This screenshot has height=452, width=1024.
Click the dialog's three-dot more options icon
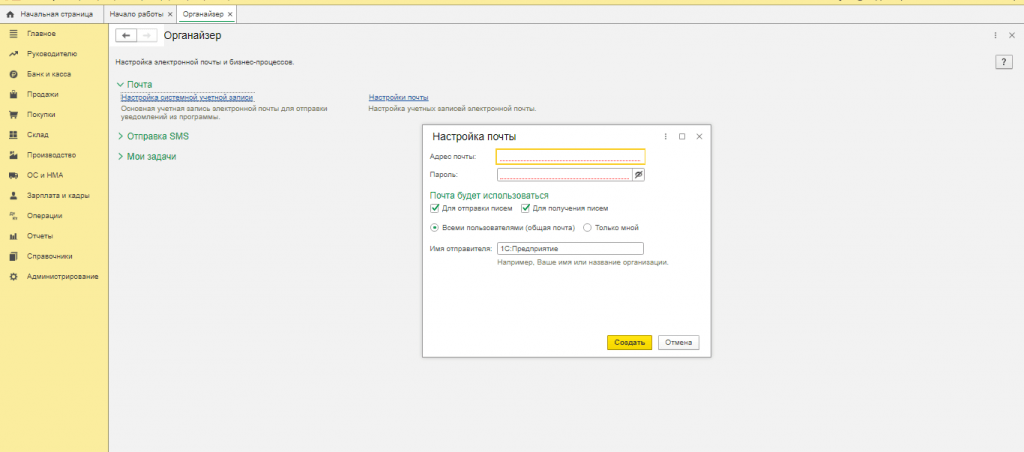pyautogui.click(x=666, y=136)
